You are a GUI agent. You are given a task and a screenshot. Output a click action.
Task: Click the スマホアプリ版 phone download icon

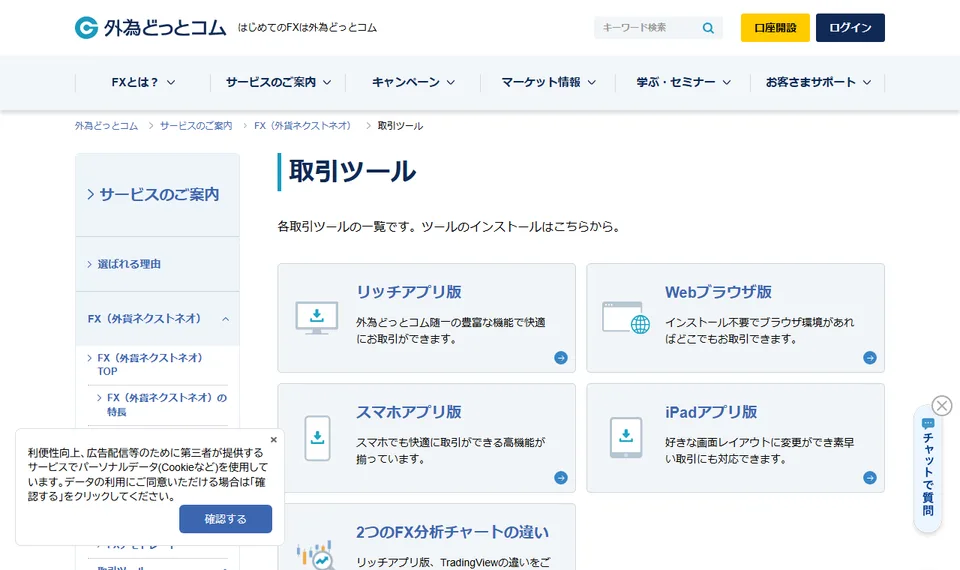[x=318, y=438]
